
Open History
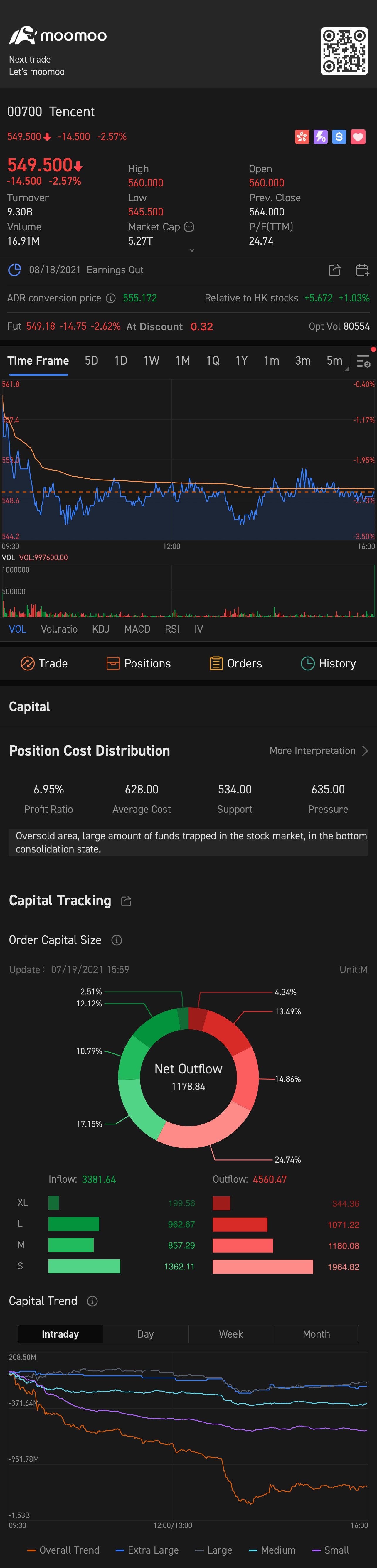point(328,663)
